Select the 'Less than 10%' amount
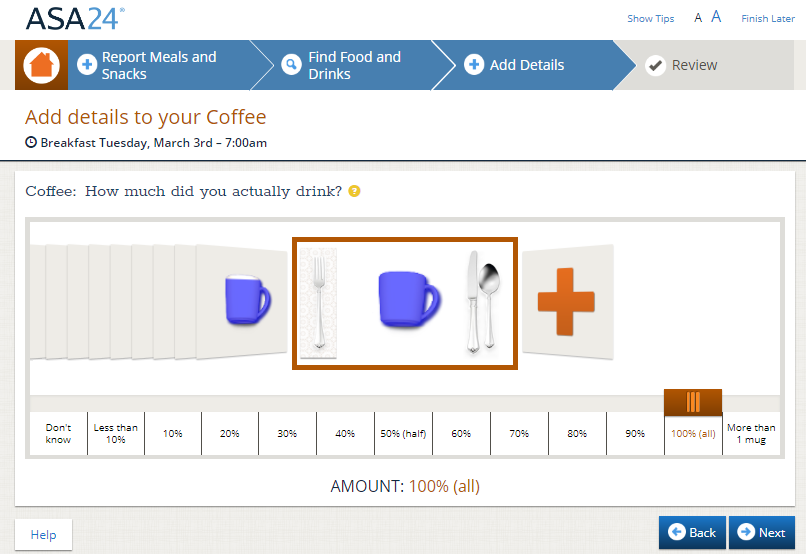The height and width of the screenshot is (554, 806). click(x=116, y=434)
